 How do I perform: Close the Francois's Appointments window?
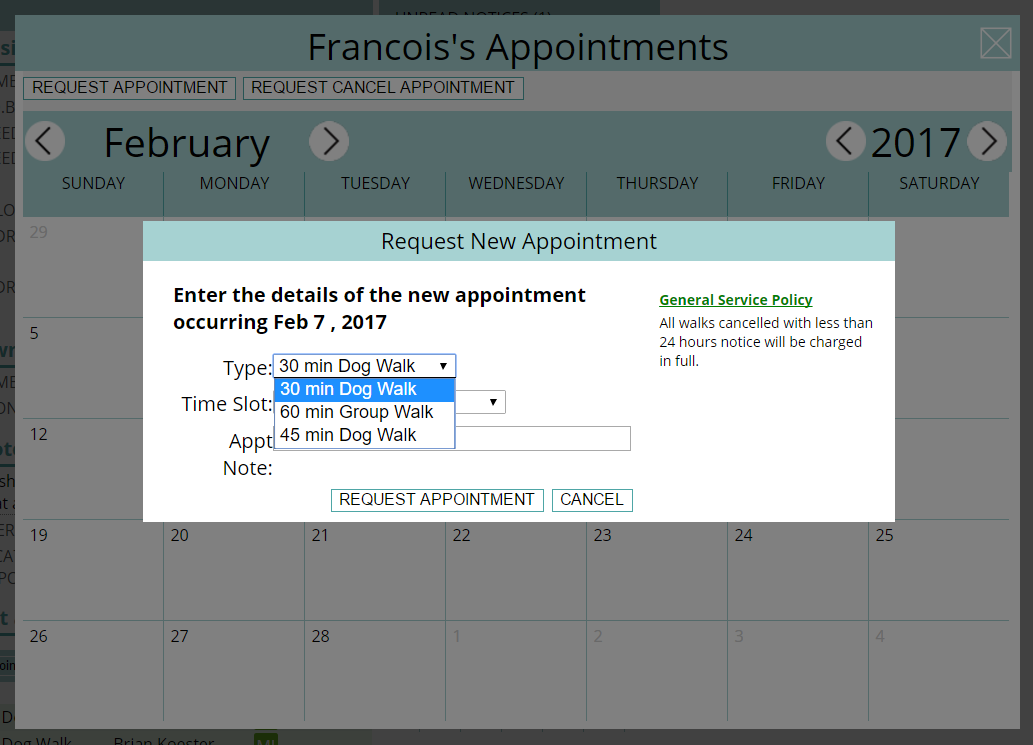click(x=995, y=43)
